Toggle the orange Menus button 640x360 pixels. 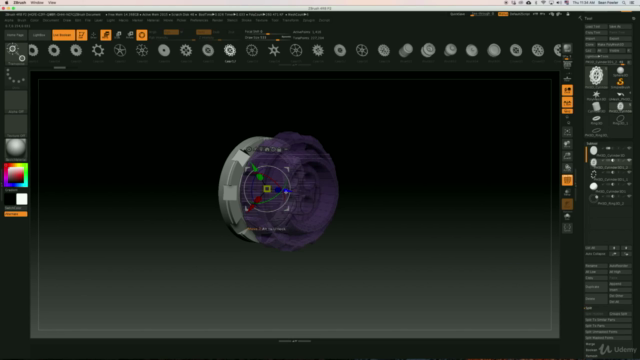click(x=503, y=14)
